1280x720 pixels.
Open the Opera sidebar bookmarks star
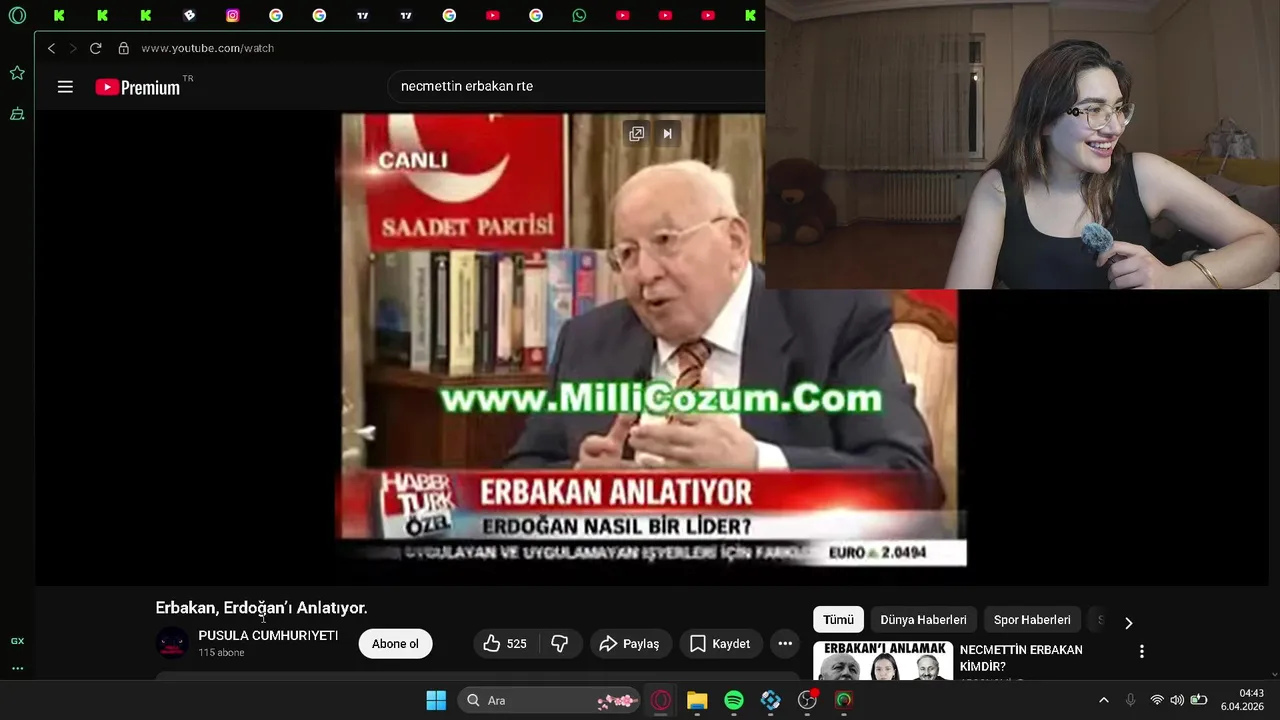tap(17, 73)
